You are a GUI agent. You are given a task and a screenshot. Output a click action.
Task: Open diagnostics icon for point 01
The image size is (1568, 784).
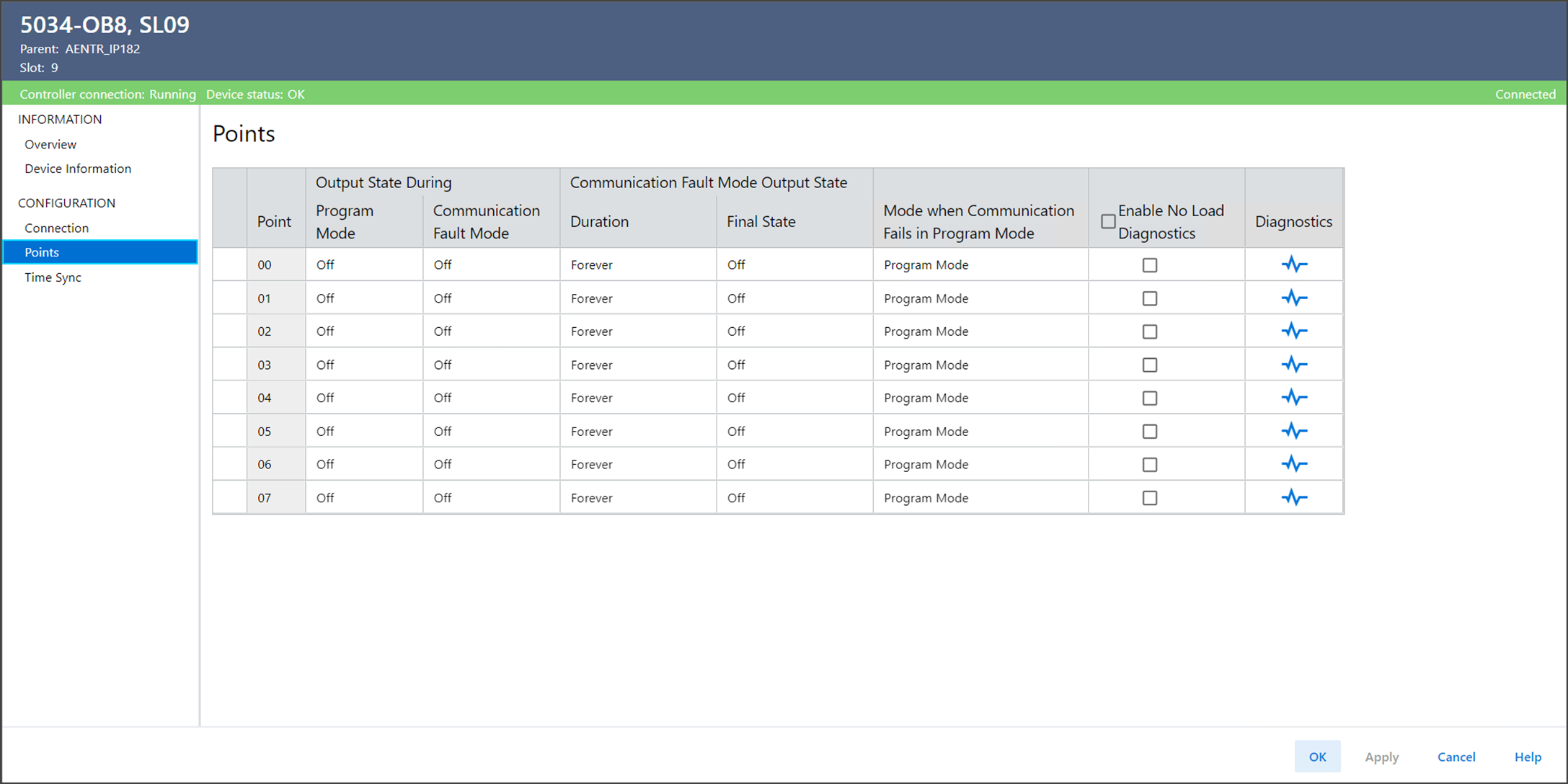point(1294,298)
